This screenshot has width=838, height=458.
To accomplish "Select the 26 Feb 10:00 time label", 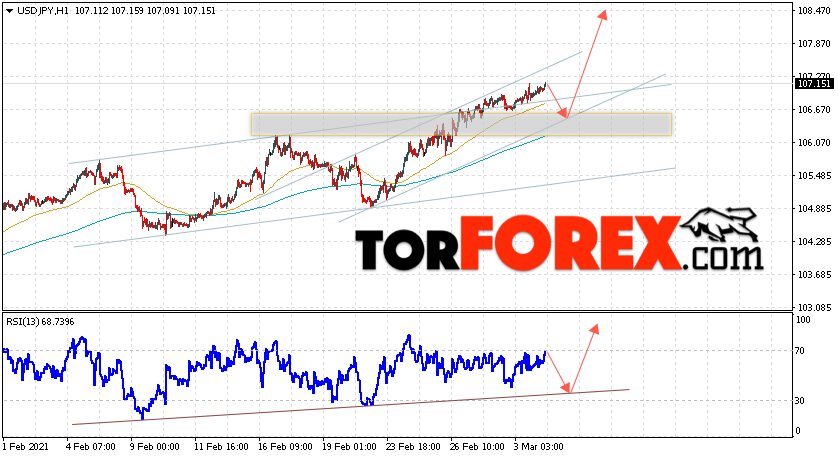I will [478, 446].
